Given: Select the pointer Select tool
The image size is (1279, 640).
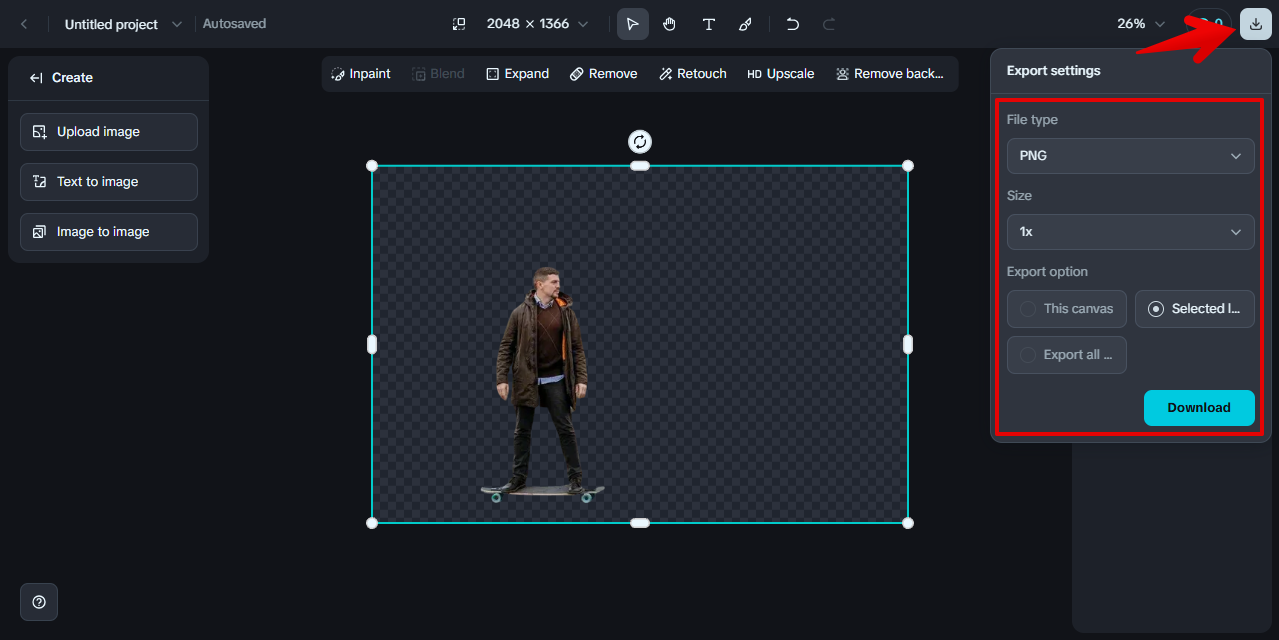Looking at the screenshot, I should [x=632, y=24].
